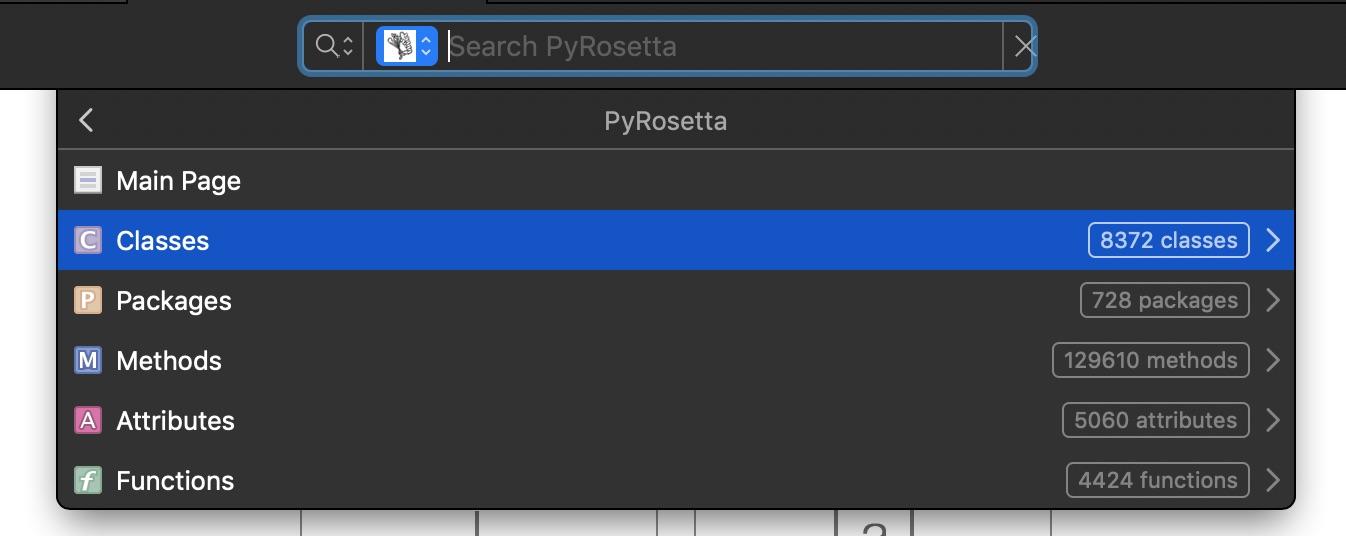Click the blue Methods M icon
The height and width of the screenshot is (536, 1346).
(x=88, y=361)
